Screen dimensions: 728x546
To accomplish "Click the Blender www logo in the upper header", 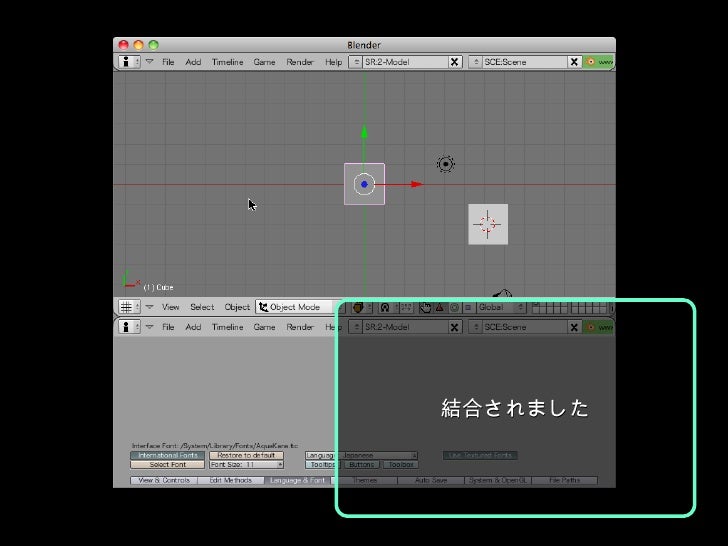I will point(599,62).
